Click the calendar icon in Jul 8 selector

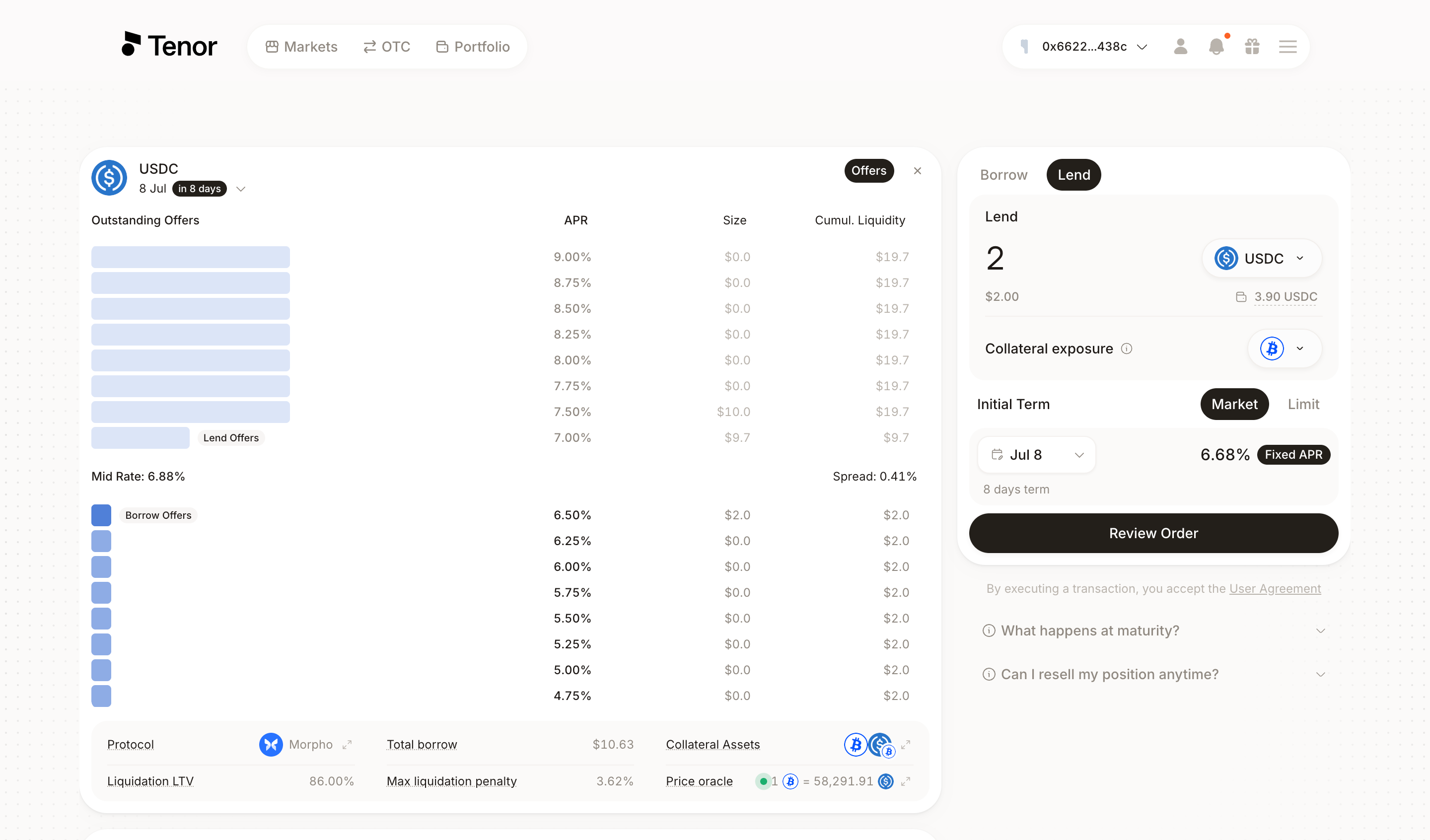pyautogui.click(x=997, y=455)
